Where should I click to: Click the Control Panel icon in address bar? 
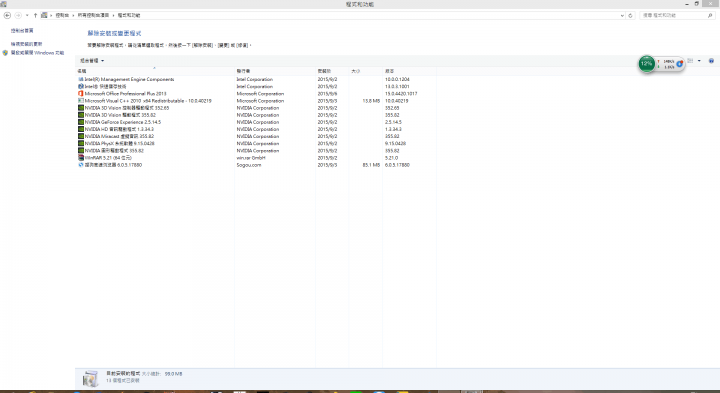pyautogui.click(x=44, y=15)
